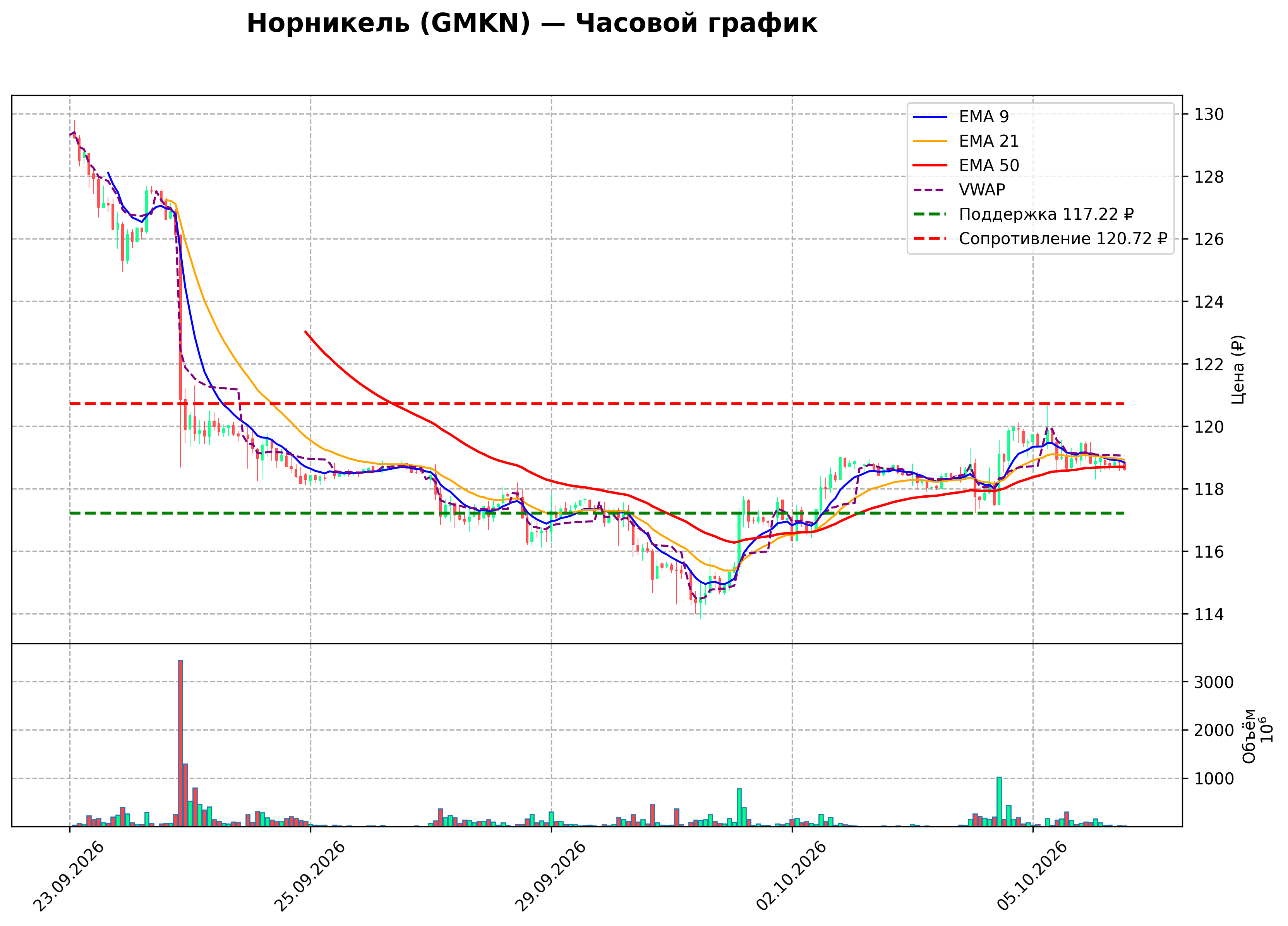Viewport: 1288px width, 926px height.
Task: Click the green dashed support legend sample
Action: point(930,215)
